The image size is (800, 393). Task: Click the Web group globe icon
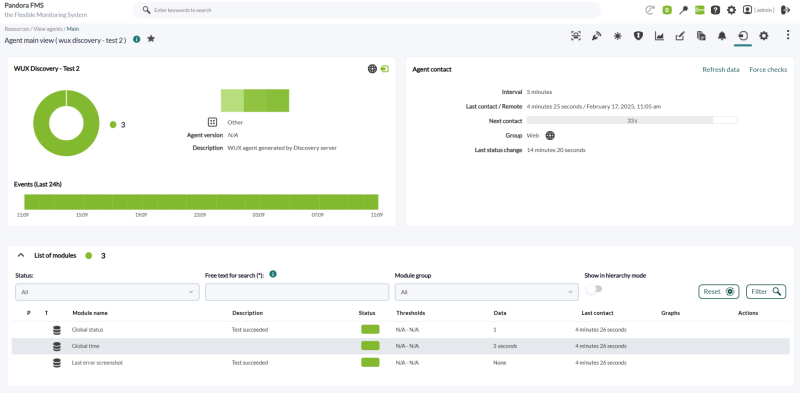(550, 136)
